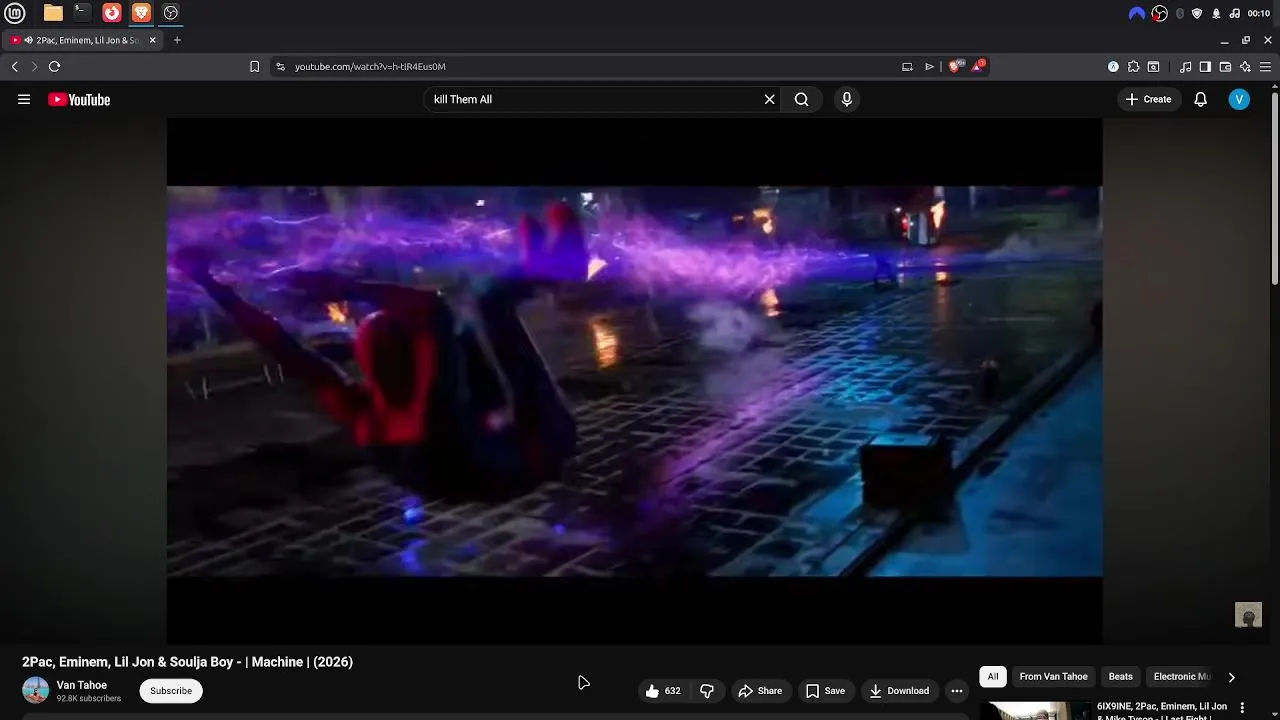The height and width of the screenshot is (720, 1280).
Task: Open a new browser tab
Action: point(177,40)
